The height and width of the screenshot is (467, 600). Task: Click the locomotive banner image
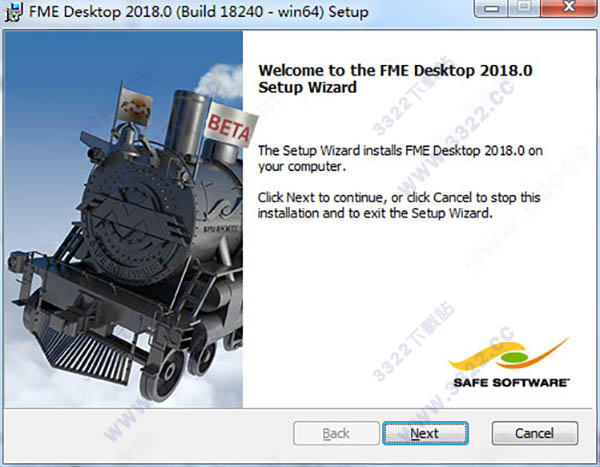(124, 220)
